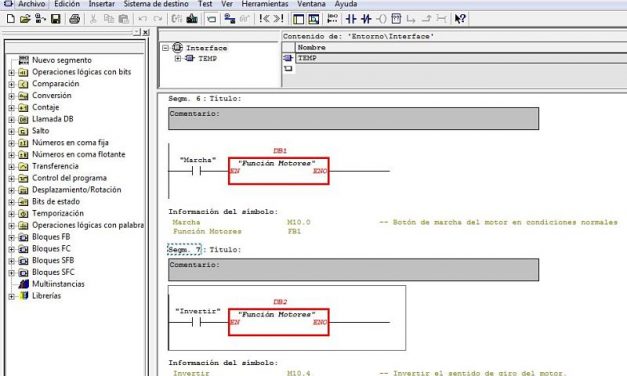This screenshot has width=627, height=376.
Task: Click the Open folder toolbar icon
Action: (x=25, y=19)
